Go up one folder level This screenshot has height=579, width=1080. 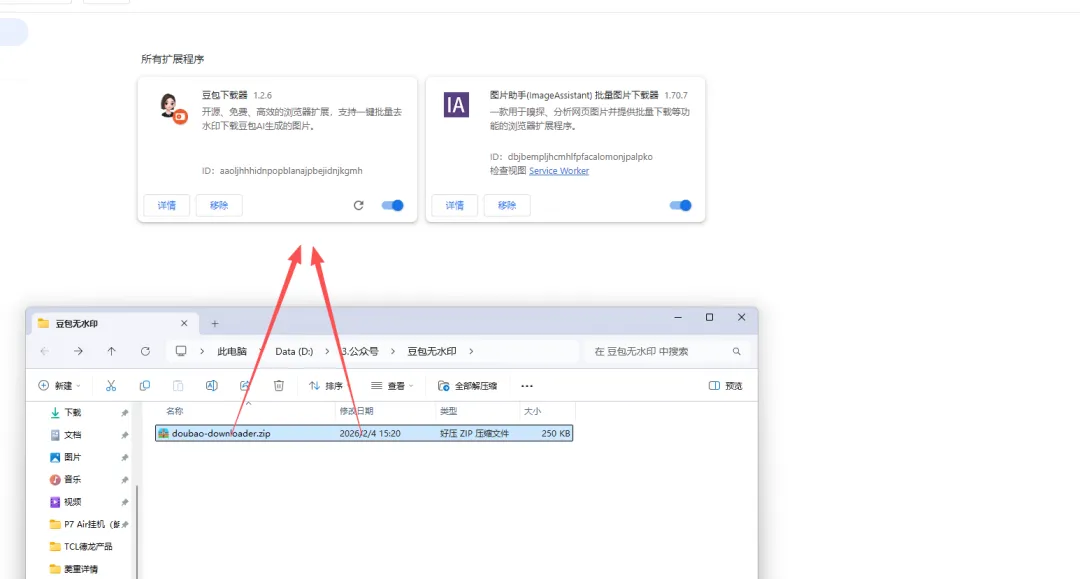point(112,351)
